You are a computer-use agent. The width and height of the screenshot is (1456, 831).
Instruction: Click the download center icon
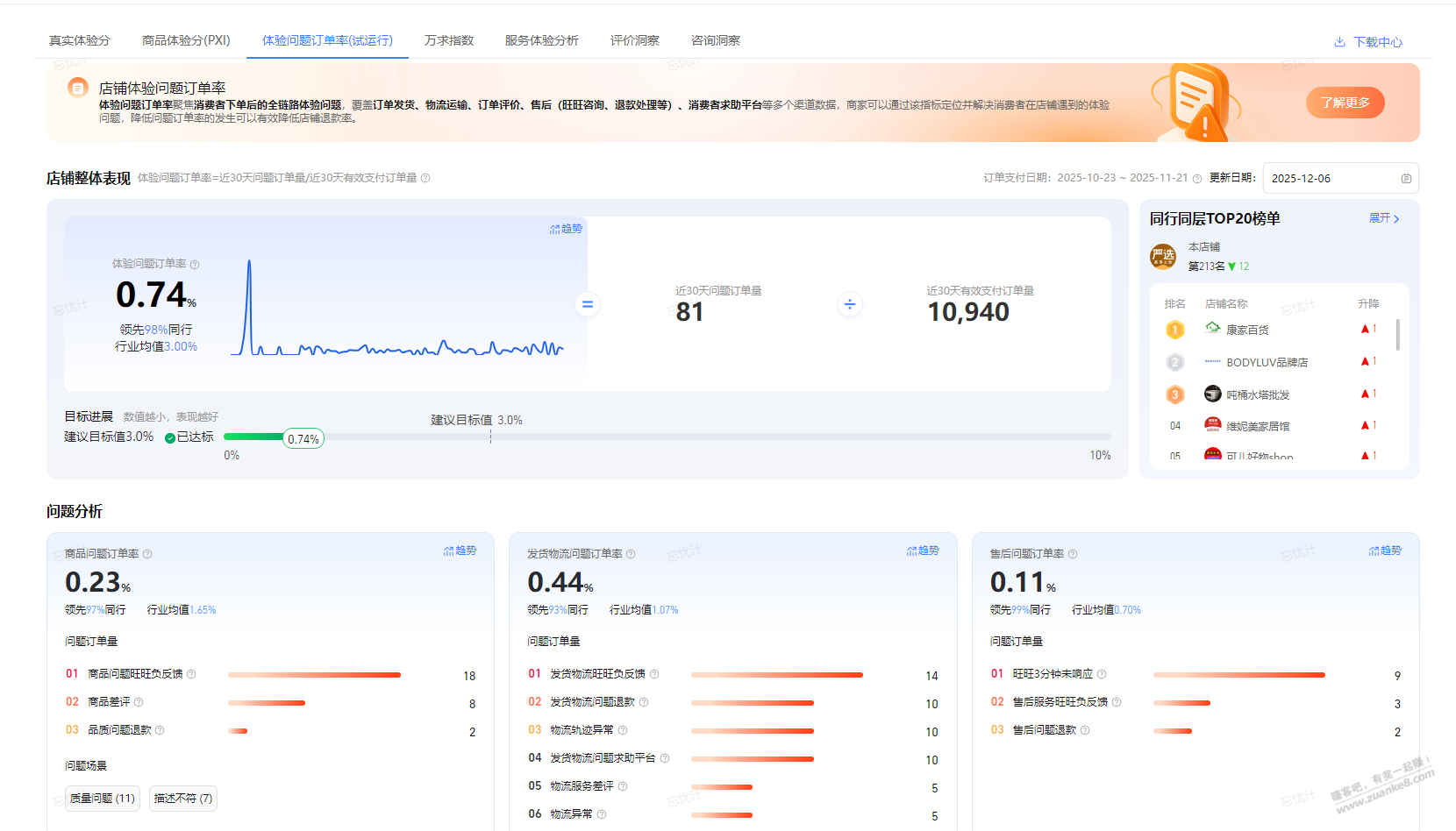coord(1339,42)
